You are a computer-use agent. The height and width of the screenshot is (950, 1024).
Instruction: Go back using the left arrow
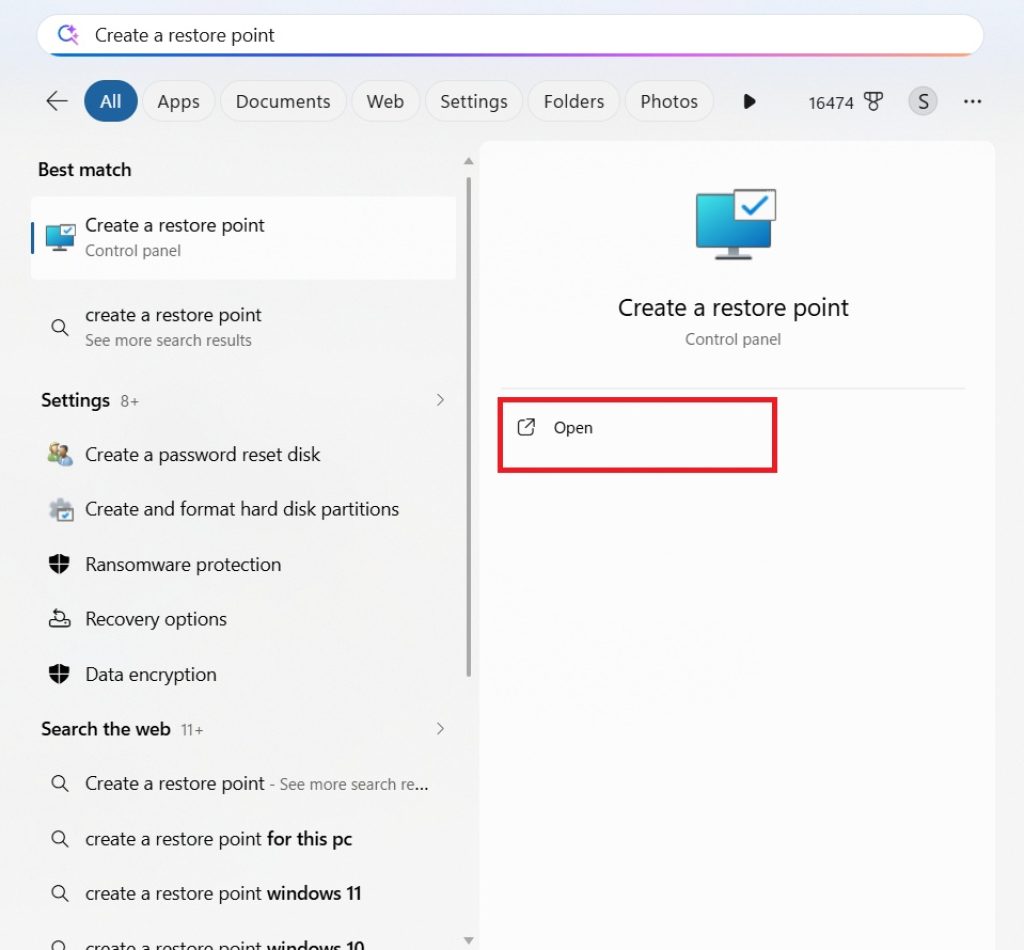(57, 101)
